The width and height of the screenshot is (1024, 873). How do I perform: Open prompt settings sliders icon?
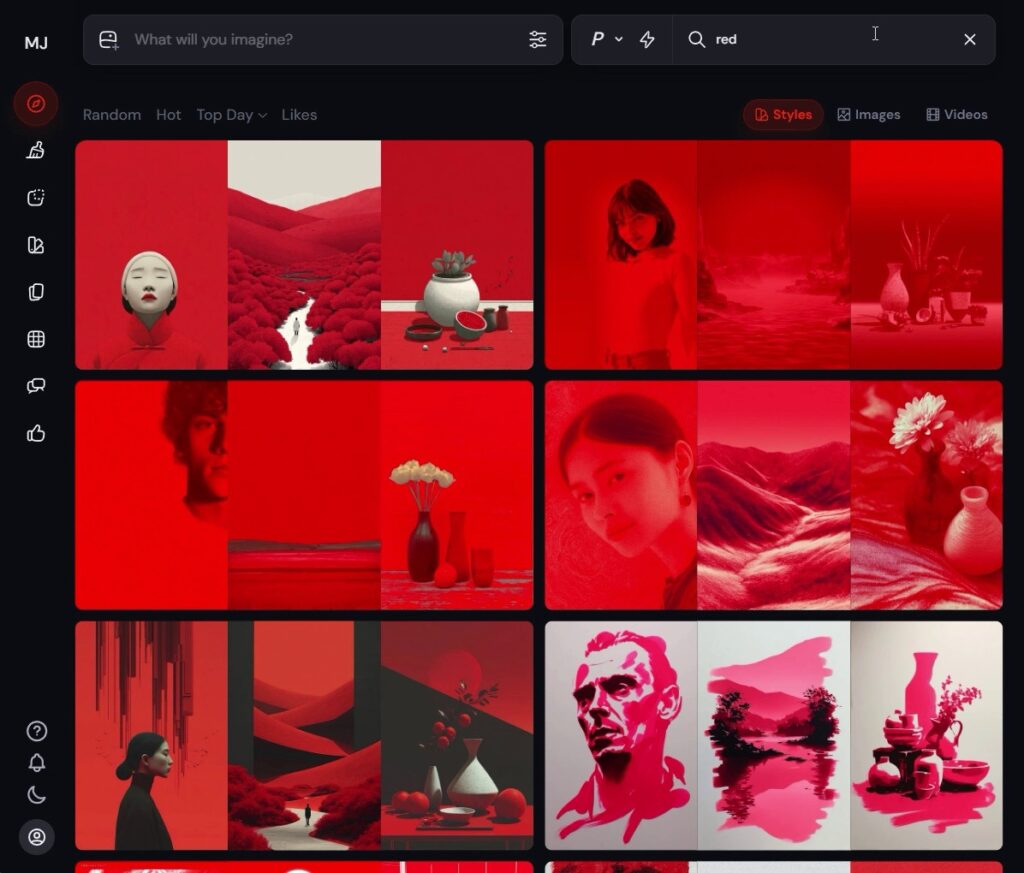coord(538,39)
